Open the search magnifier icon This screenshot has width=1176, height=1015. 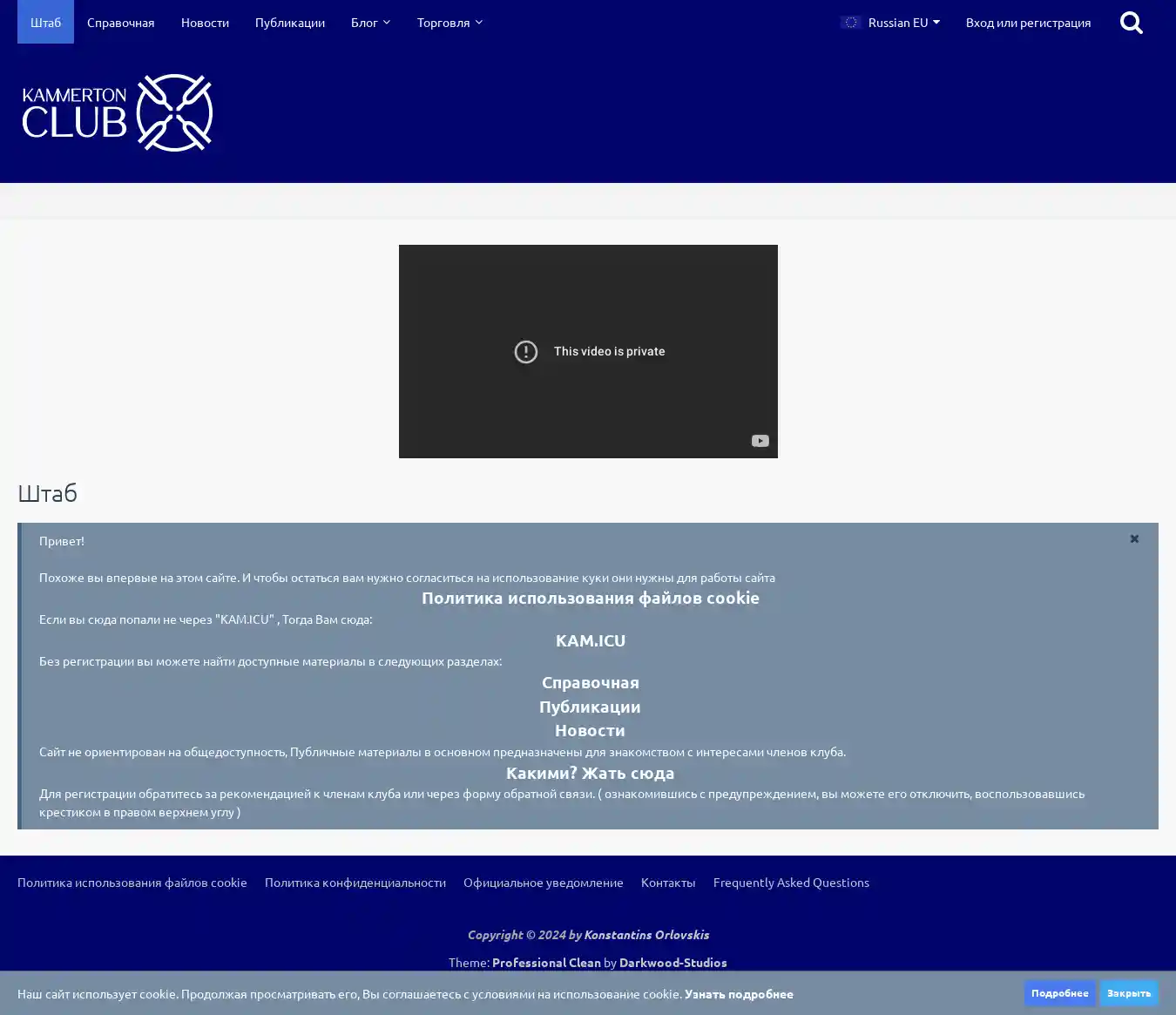pyautogui.click(x=1131, y=23)
